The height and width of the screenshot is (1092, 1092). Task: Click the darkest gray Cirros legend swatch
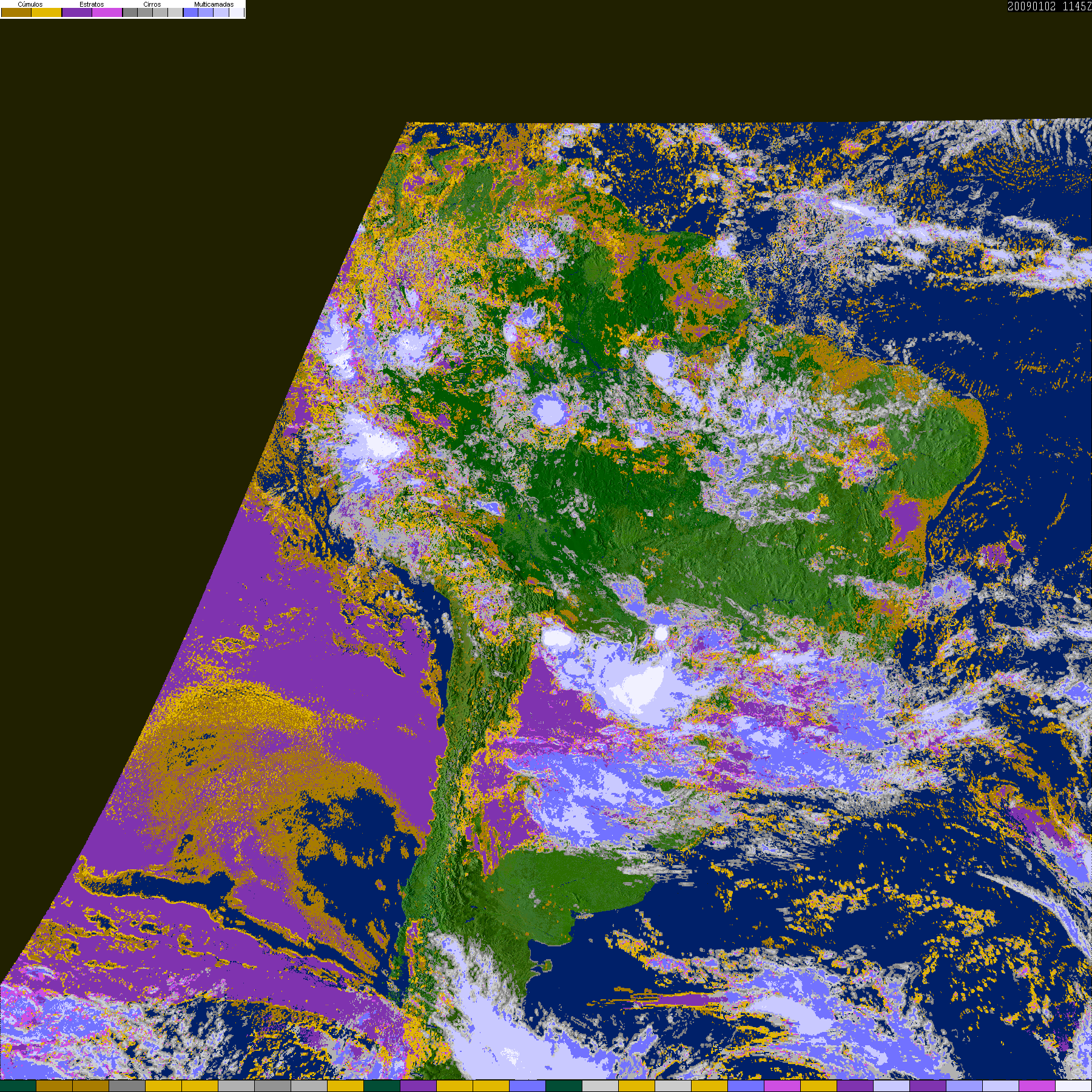[130, 13]
